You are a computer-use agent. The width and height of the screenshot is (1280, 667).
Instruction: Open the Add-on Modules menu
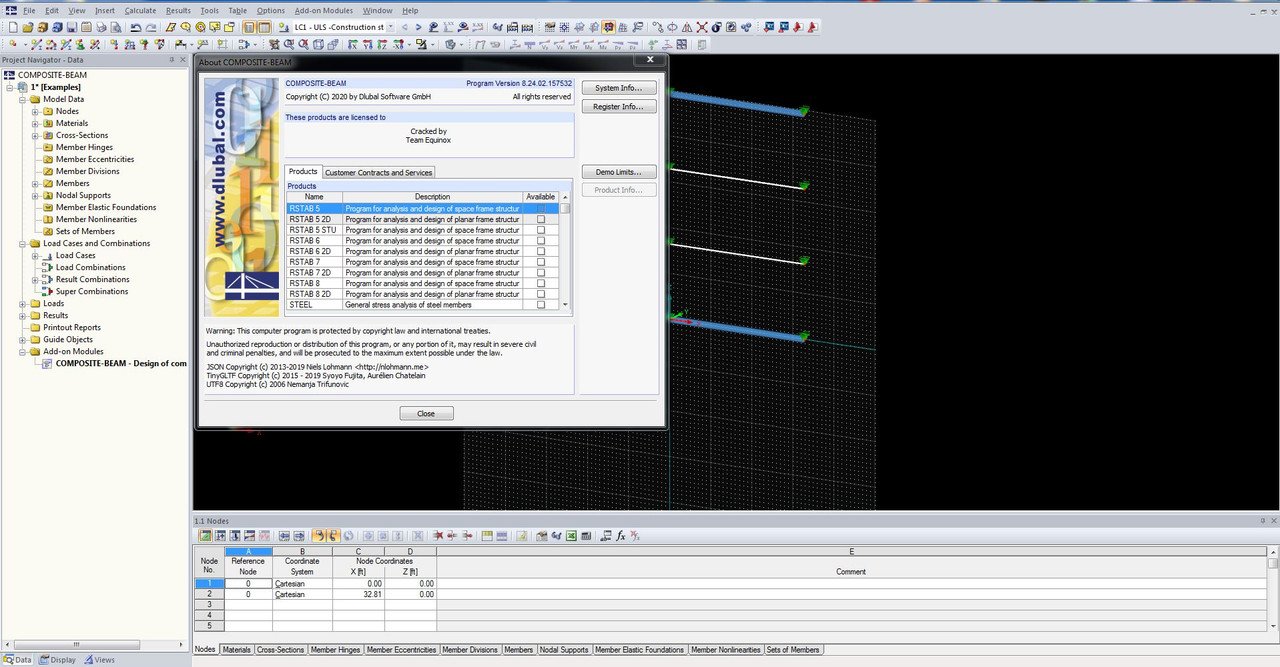pos(324,10)
